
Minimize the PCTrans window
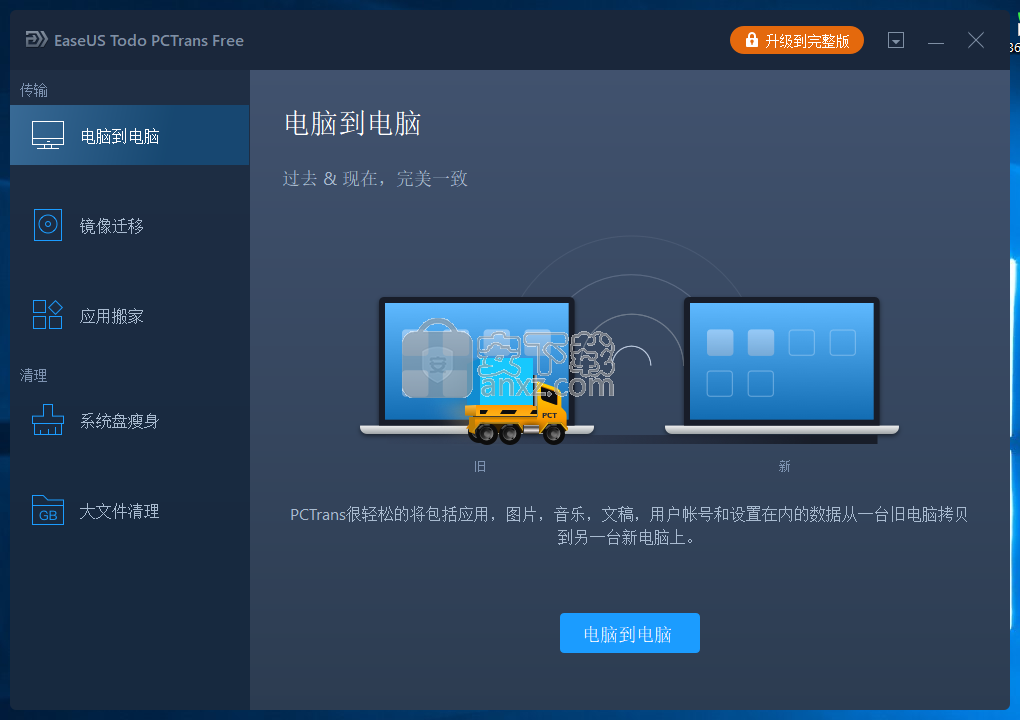coord(935,41)
